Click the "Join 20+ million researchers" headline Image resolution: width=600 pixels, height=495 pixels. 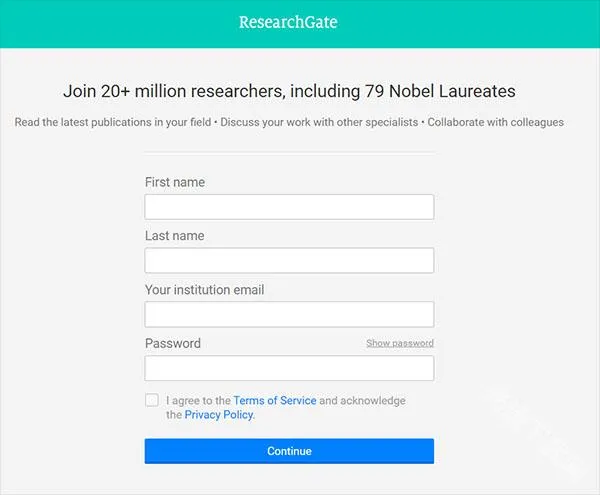click(x=289, y=91)
